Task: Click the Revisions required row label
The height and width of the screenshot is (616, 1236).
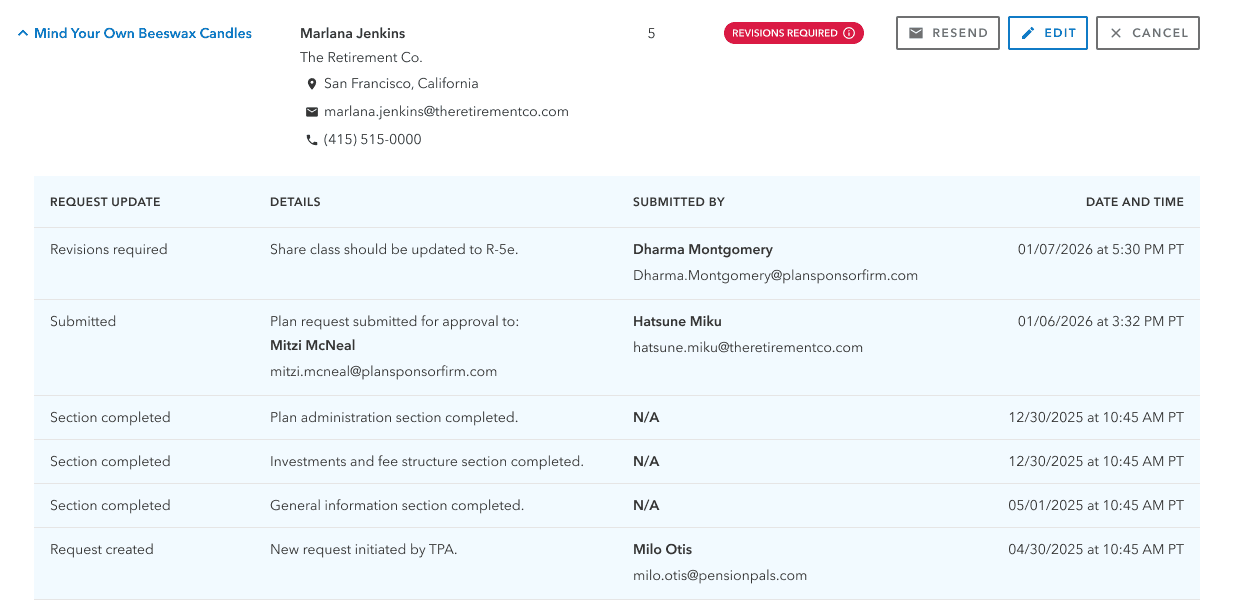Action: pos(109,250)
